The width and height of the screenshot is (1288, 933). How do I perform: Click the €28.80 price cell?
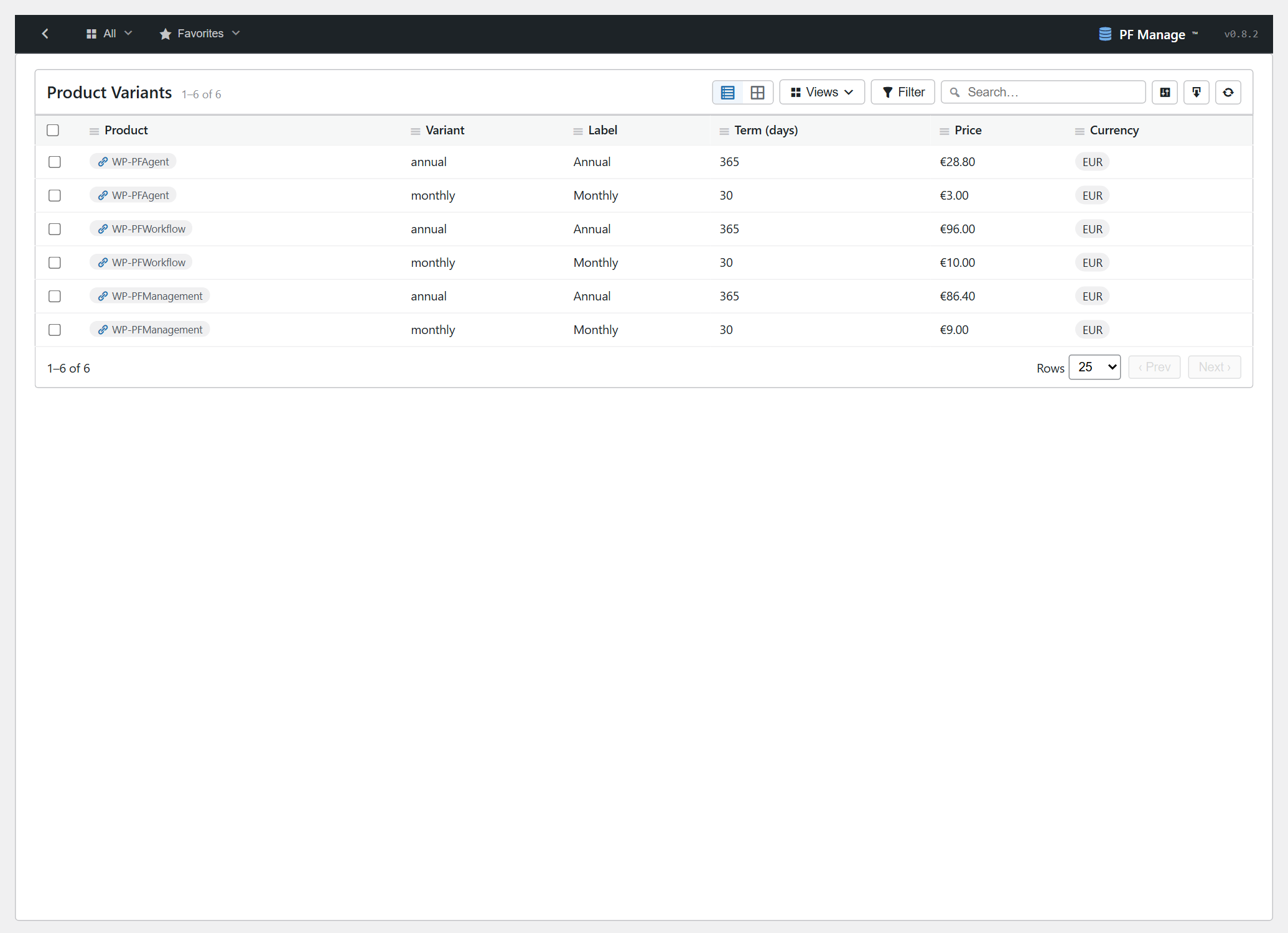pos(957,162)
